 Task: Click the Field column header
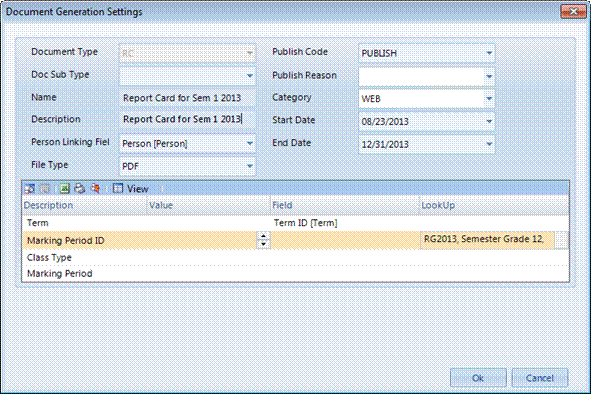[x=345, y=205]
